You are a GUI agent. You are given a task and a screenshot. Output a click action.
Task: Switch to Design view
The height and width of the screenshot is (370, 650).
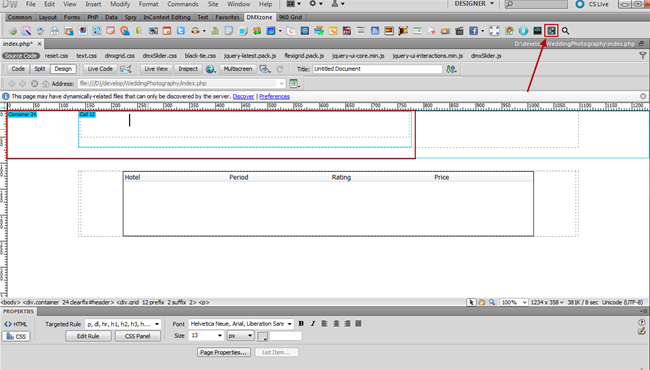[x=63, y=69]
